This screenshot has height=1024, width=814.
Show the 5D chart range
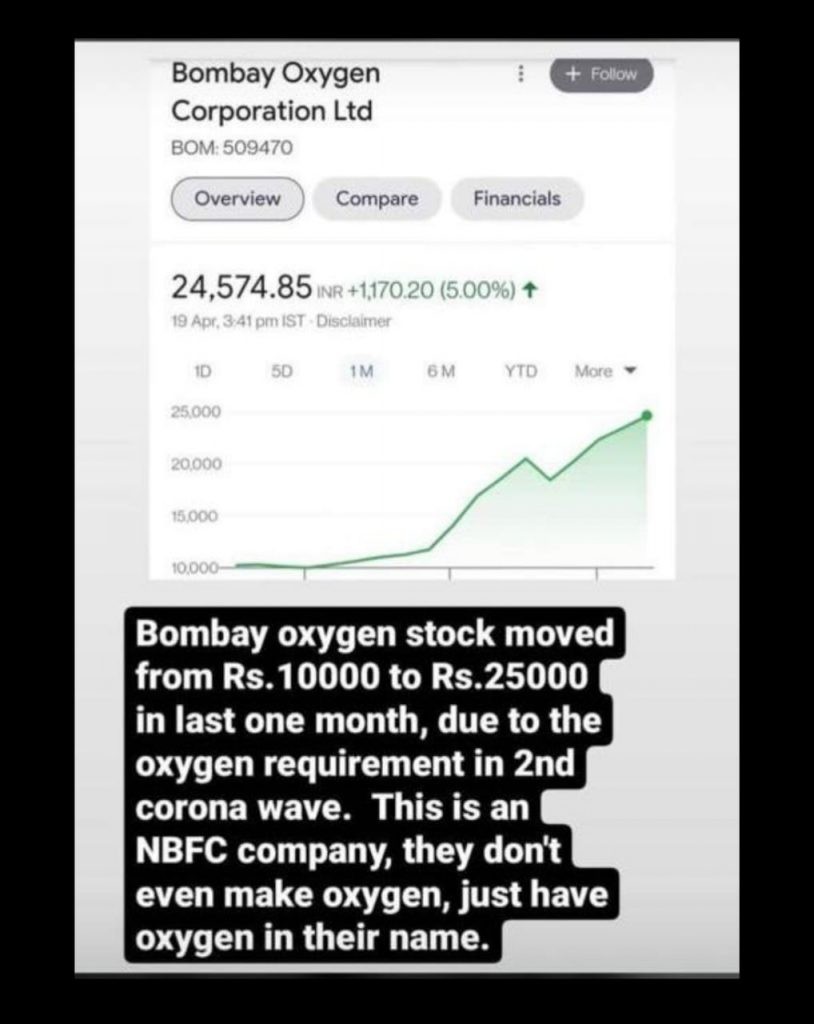(x=282, y=372)
